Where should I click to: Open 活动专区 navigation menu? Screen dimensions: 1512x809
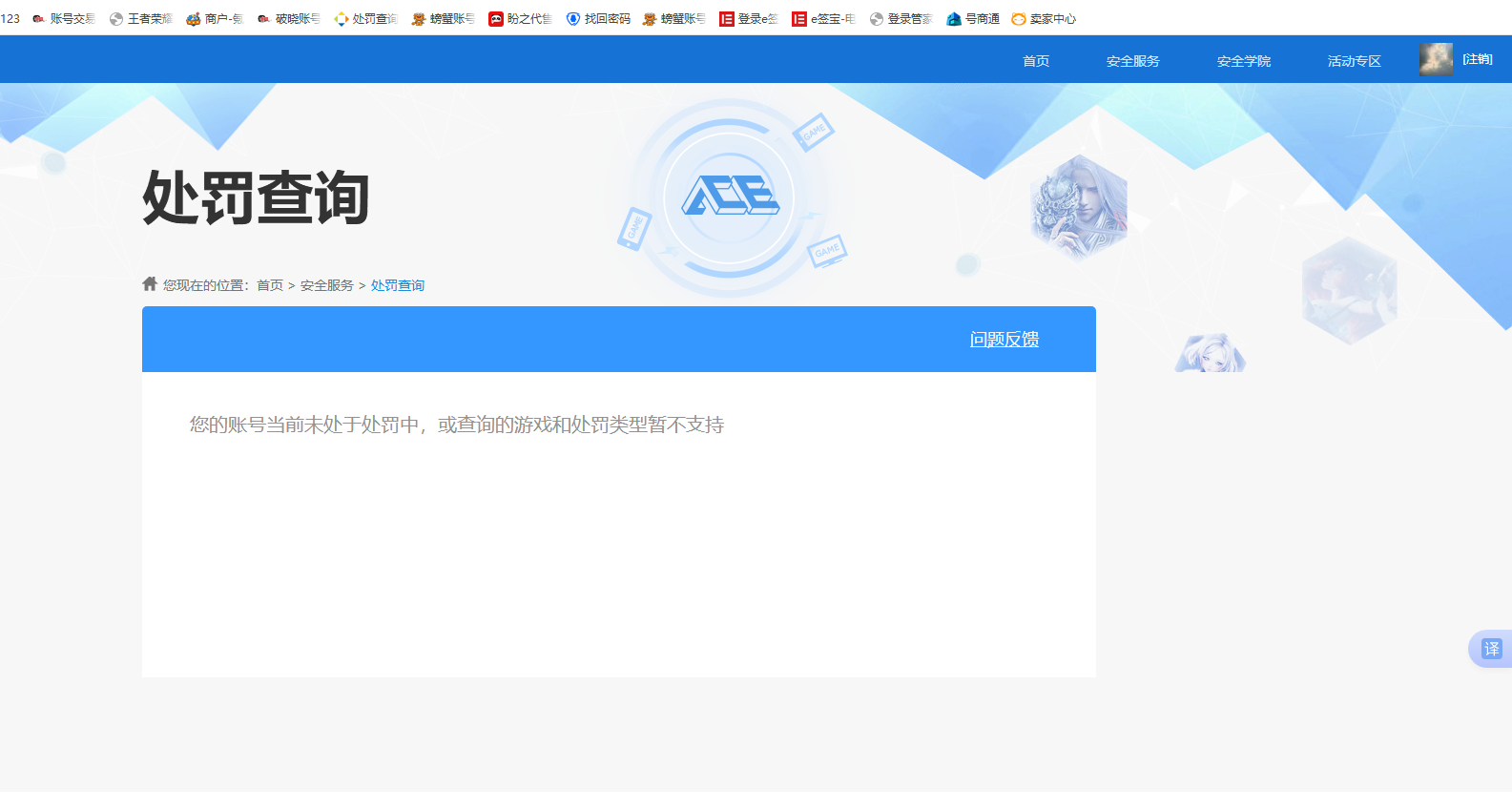click(x=1355, y=61)
